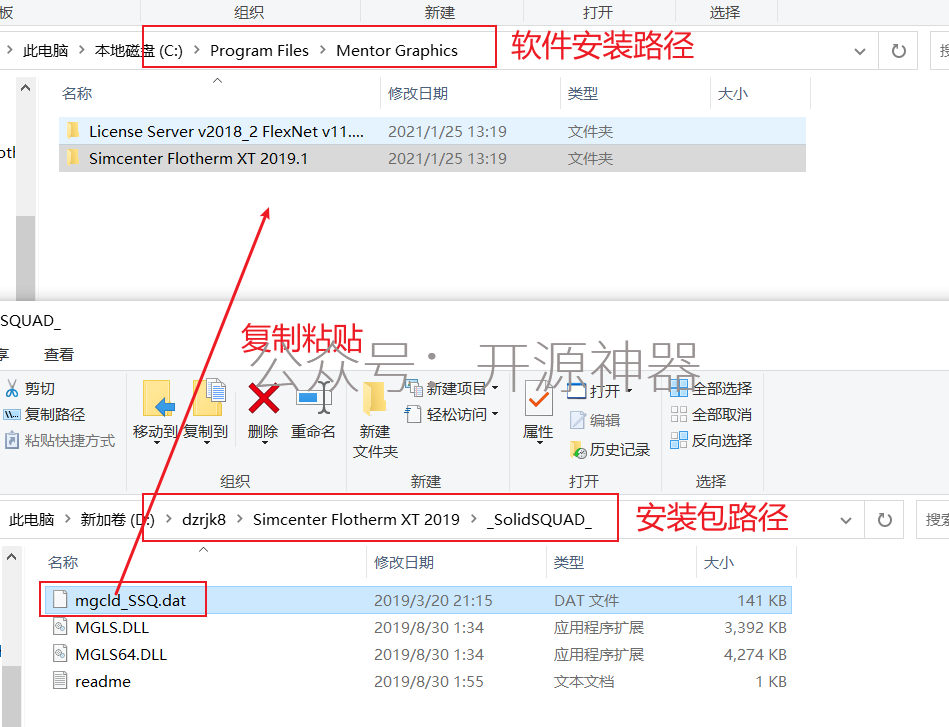Screen dimensions: 949x727
Task: Click Select none (全部取消) icon
Action: pyautogui.click(x=678, y=415)
